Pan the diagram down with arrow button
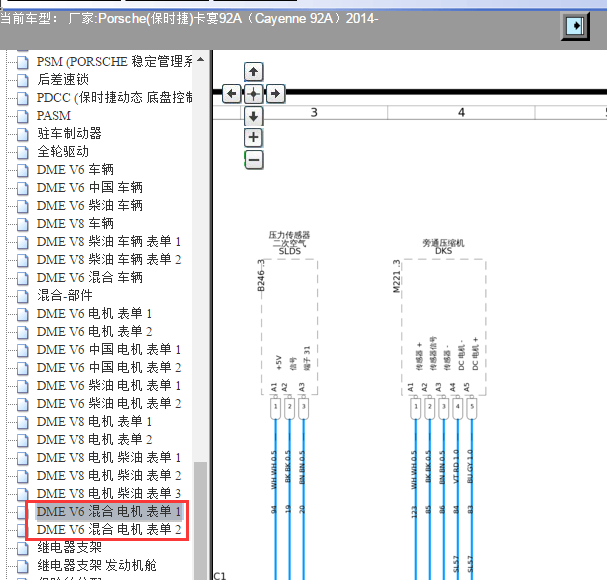607x580 pixels. (254, 116)
